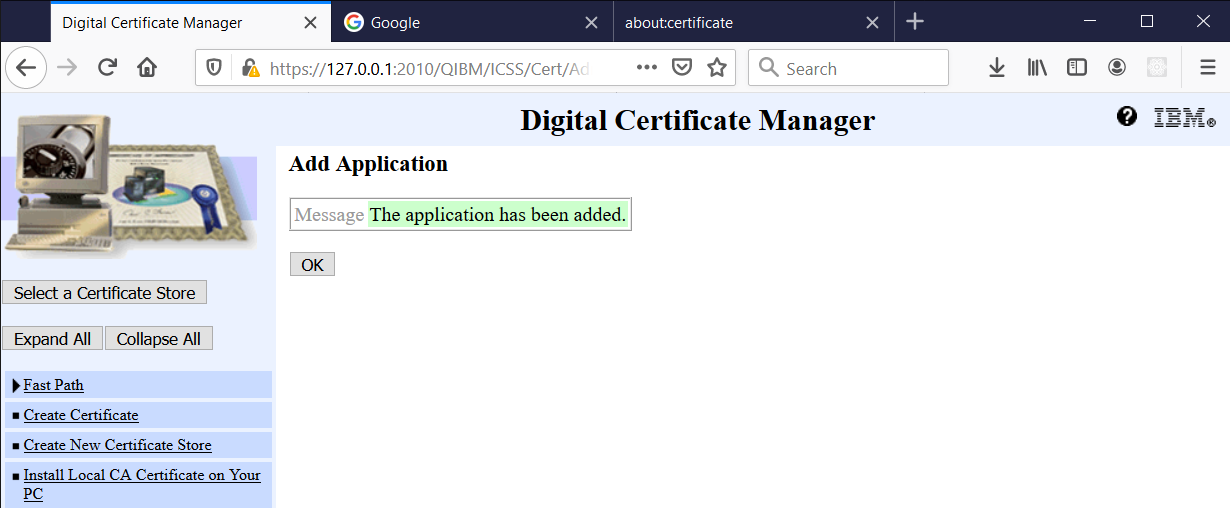Save page to Pocket icon
1230x508 pixels.
coord(682,68)
